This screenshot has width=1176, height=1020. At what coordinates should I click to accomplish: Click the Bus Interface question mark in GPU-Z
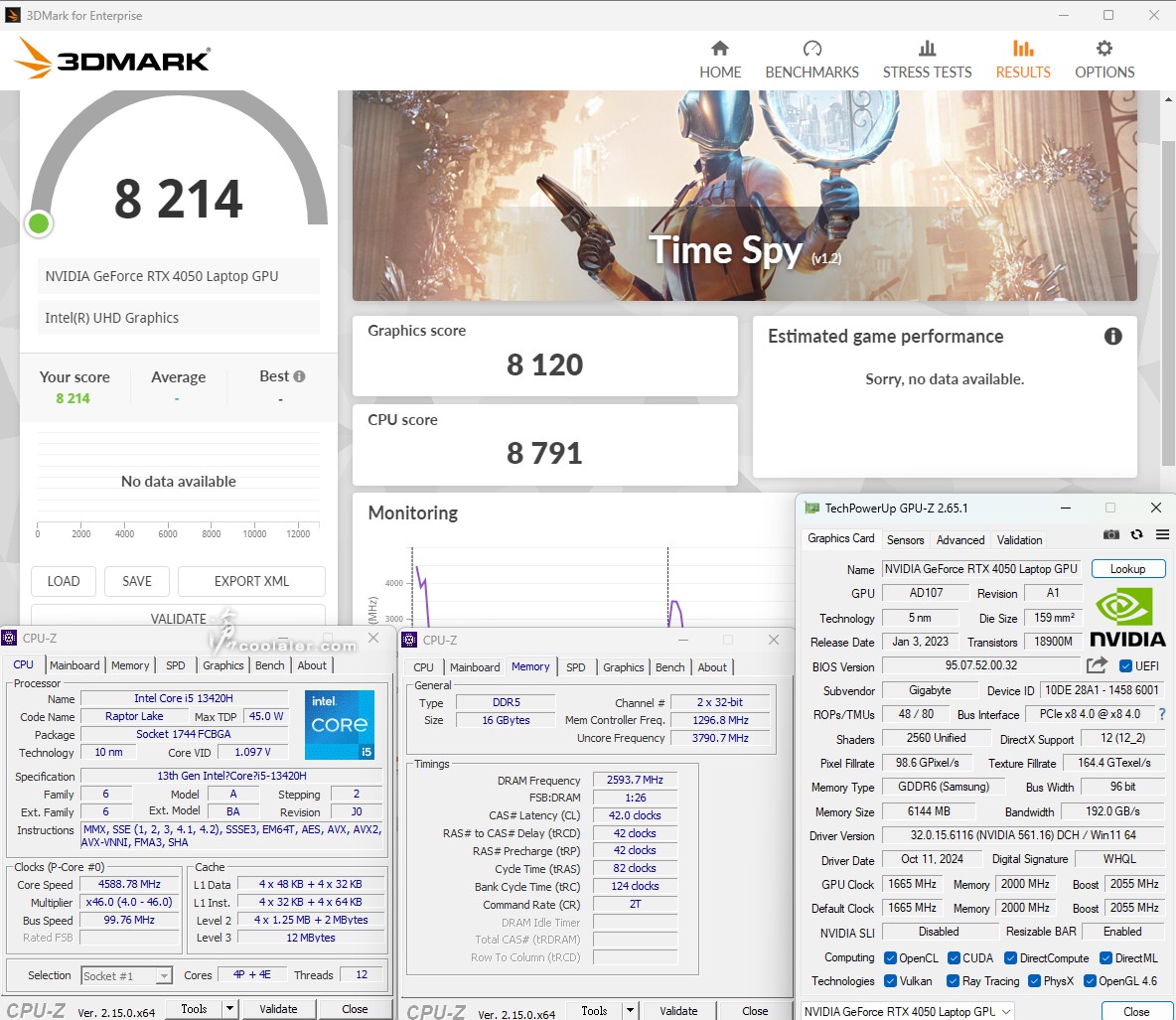point(1162,714)
